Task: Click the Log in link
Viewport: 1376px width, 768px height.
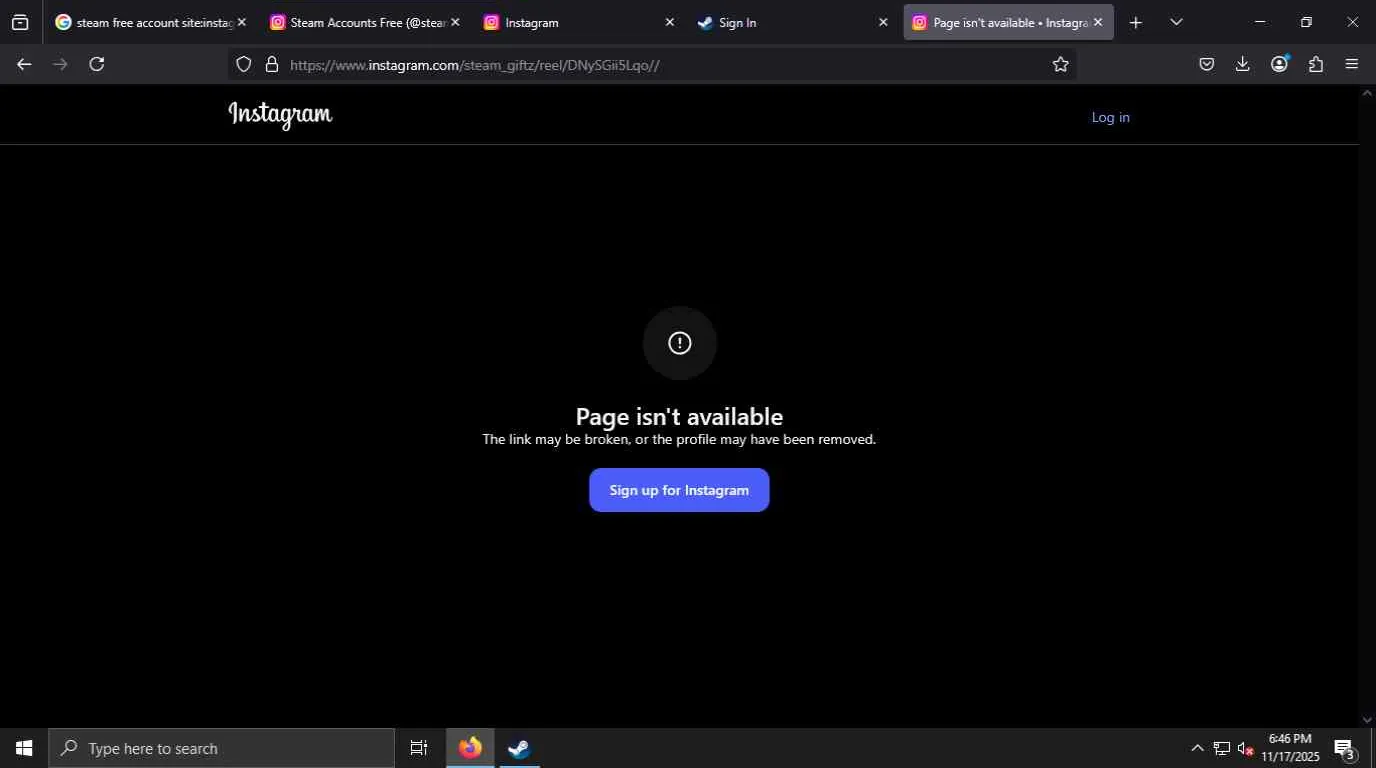Action: [1110, 117]
